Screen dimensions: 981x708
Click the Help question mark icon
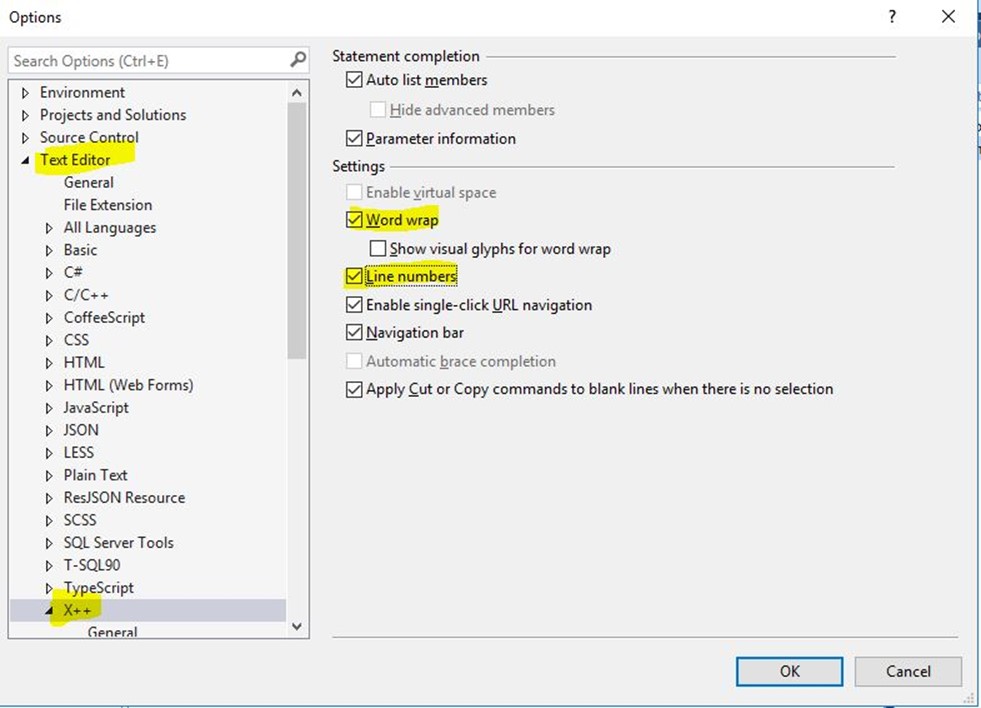pos(891,17)
